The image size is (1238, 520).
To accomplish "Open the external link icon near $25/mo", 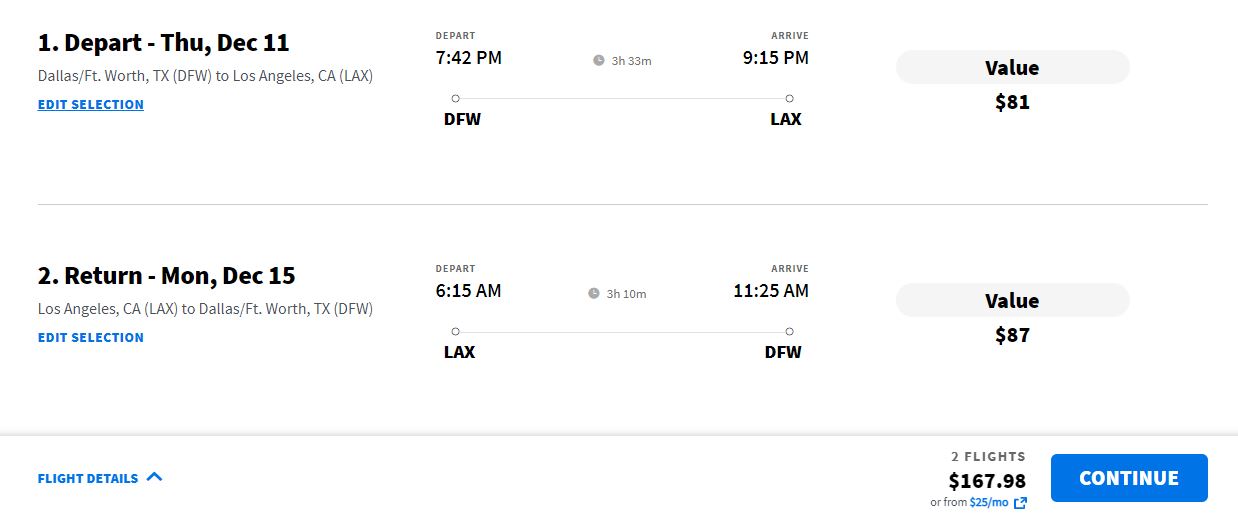I will pyautogui.click(x=1020, y=503).
